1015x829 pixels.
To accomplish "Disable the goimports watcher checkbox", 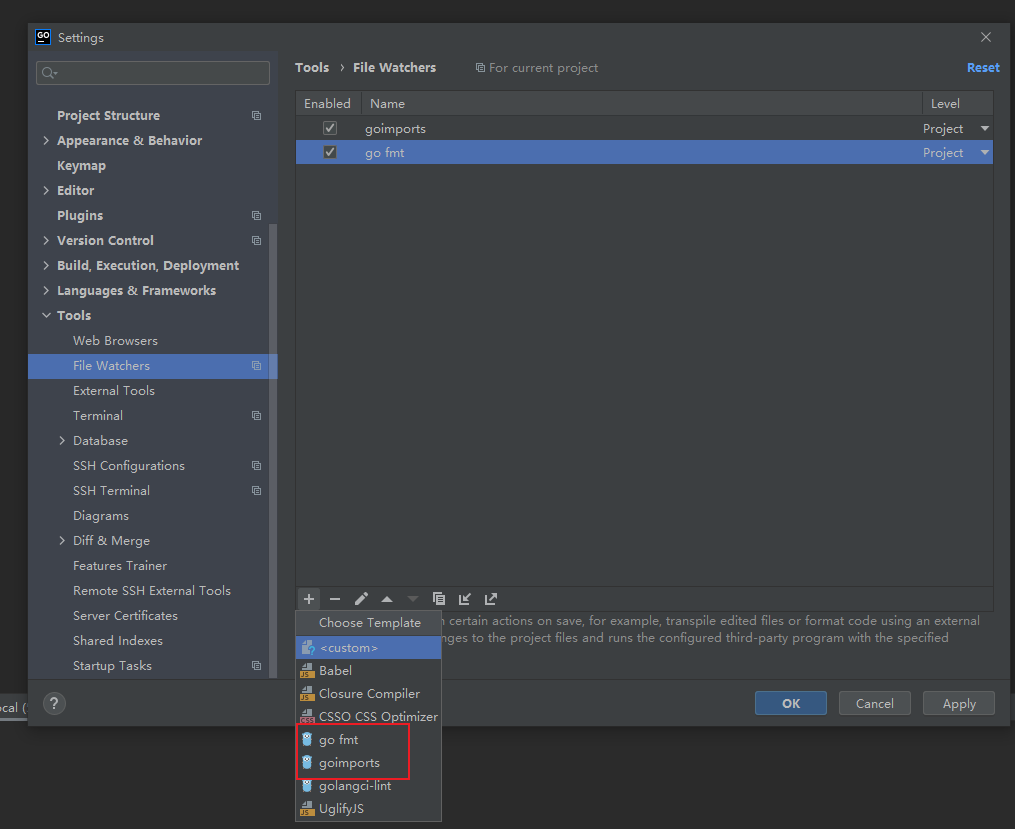I will click(x=330, y=129).
